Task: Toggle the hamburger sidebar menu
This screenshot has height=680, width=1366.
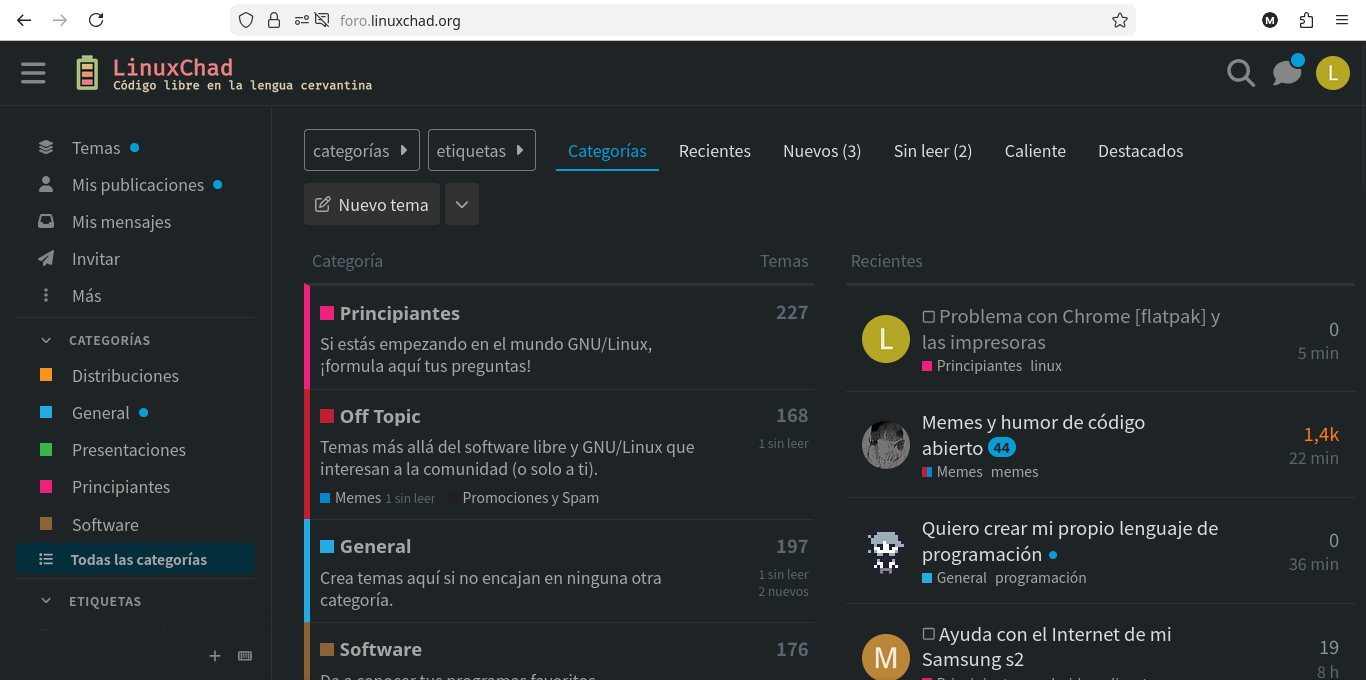Action: (33, 73)
